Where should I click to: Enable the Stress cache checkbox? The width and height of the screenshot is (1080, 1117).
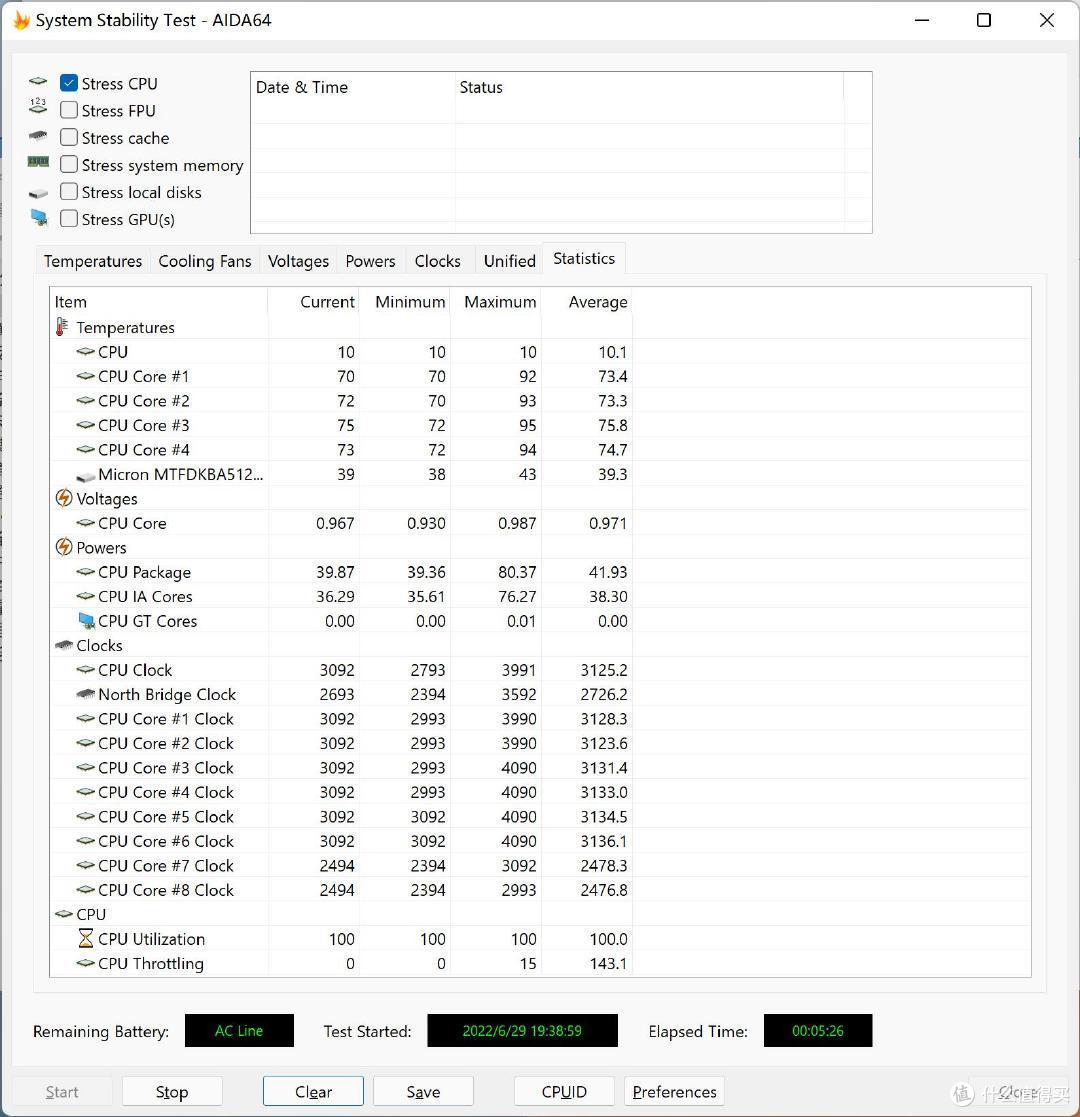[69, 137]
